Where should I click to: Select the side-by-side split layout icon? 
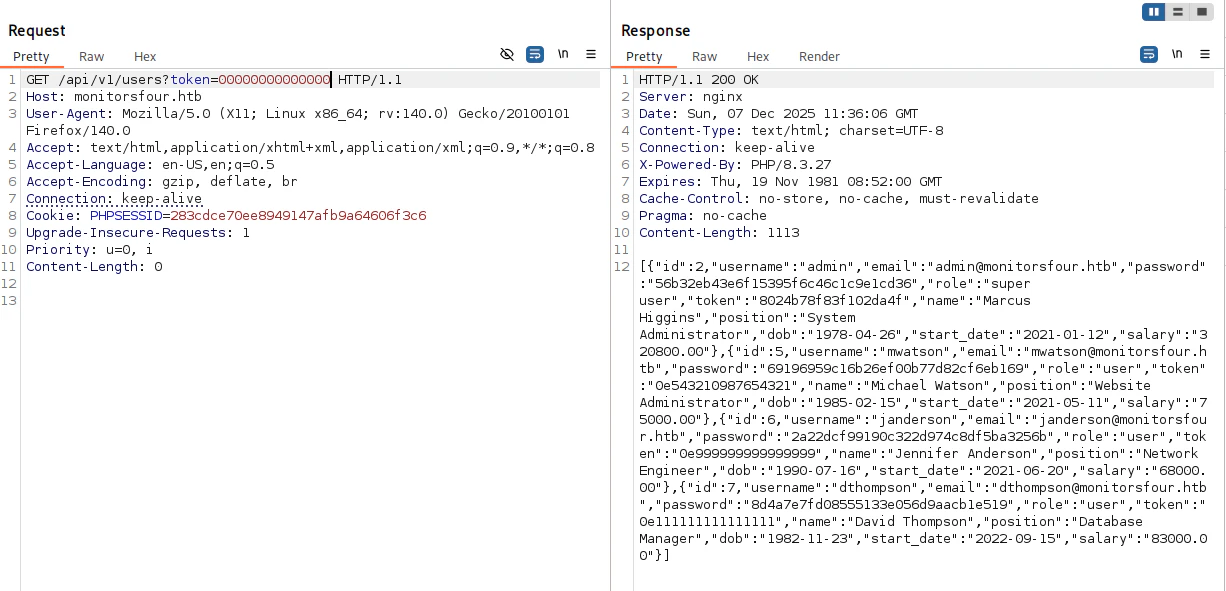(1155, 12)
